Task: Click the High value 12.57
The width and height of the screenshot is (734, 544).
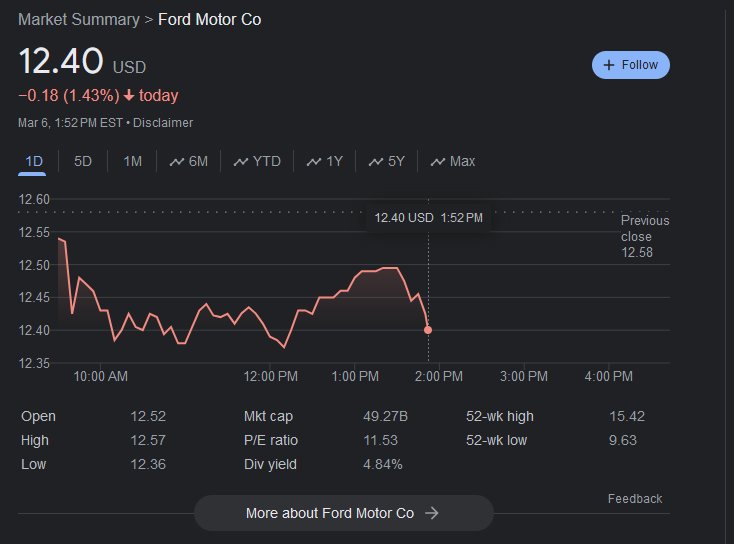Action: [x=148, y=440]
